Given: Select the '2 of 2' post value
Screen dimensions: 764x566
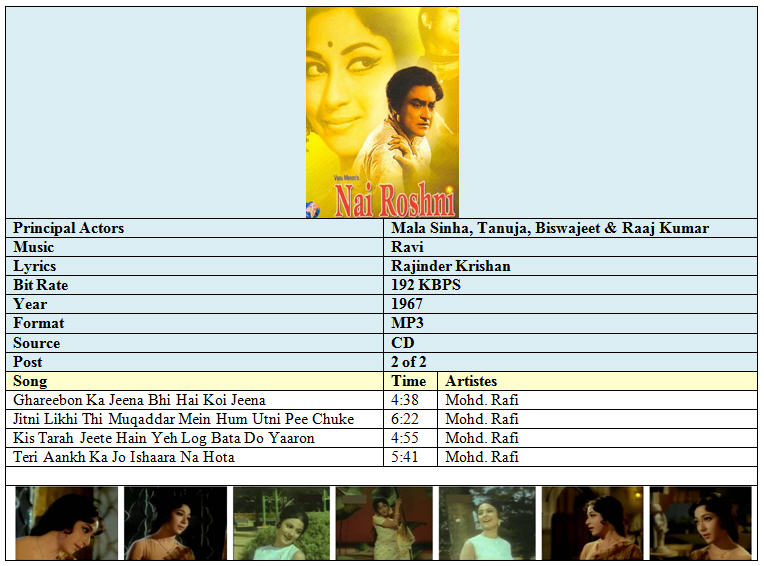Looking at the screenshot, I should pyautogui.click(x=408, y=362).
